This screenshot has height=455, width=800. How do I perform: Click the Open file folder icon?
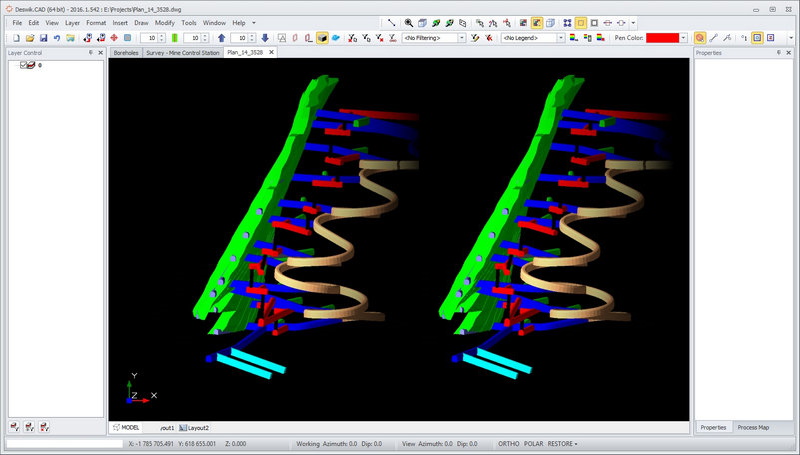click(30, 38)
